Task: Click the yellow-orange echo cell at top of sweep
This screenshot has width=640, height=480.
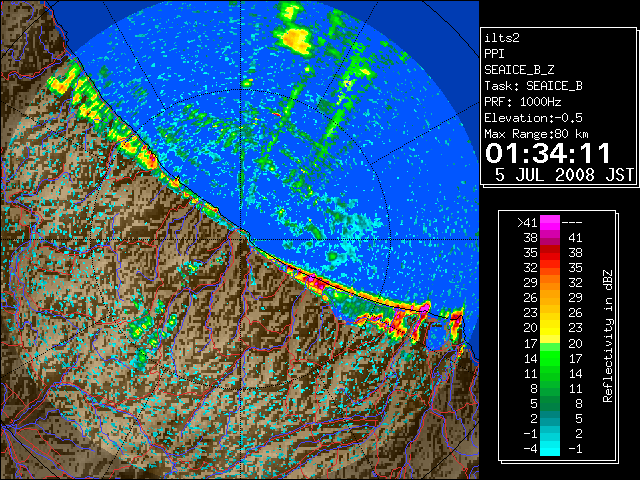Action: click(x=295, y=40)
